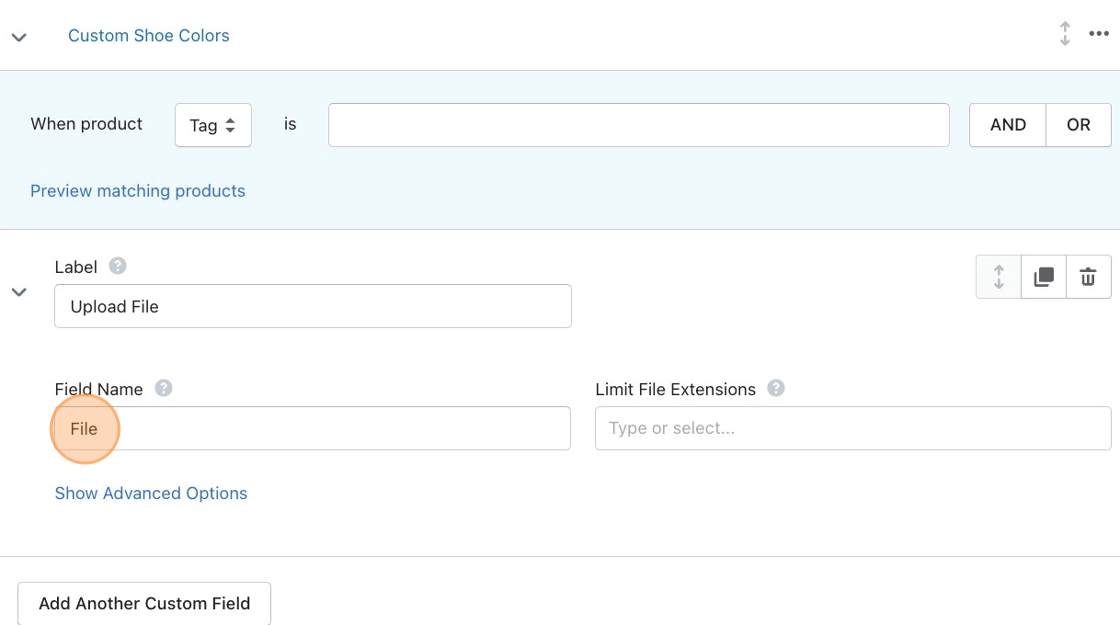Image resolution: width=1120 pixels, height=625 pixels.
Task: Collapse the Upload File field chevron
Action: pos(19,292)
